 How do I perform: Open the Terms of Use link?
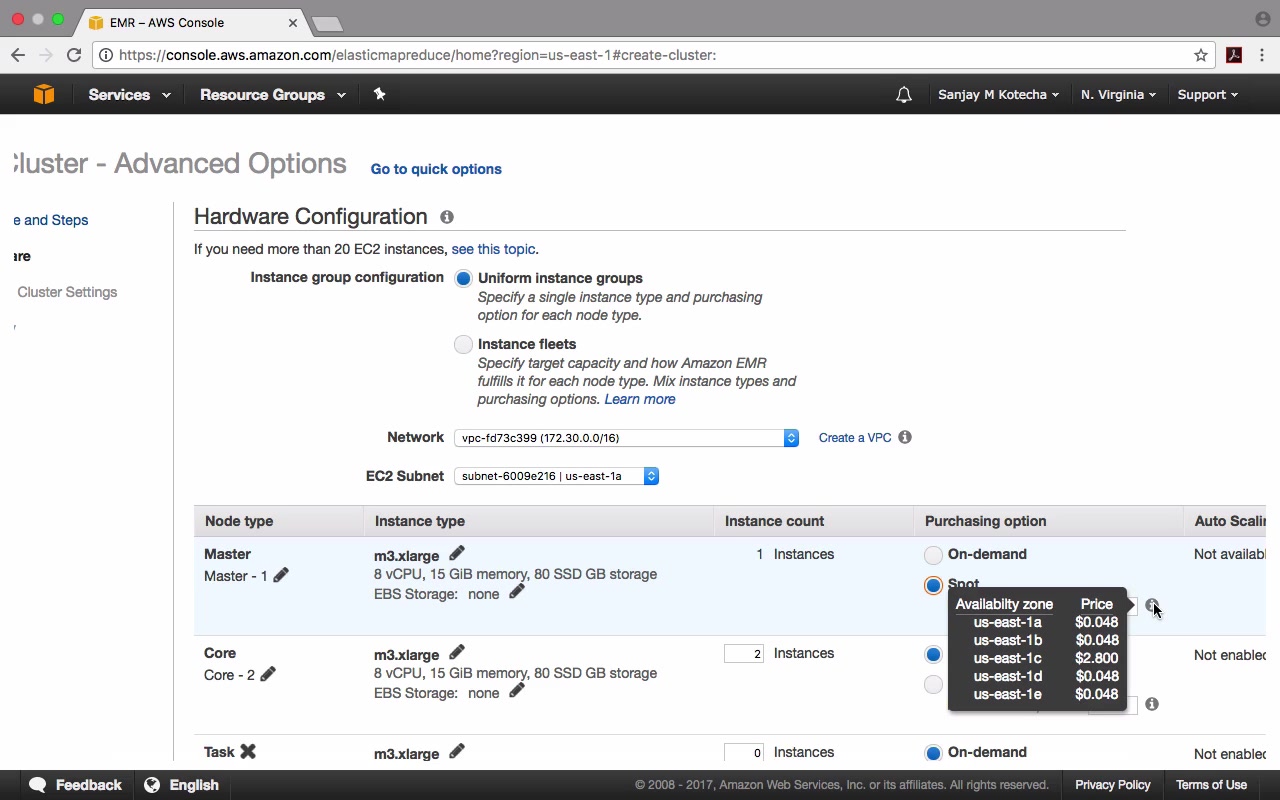(1211, 785)
